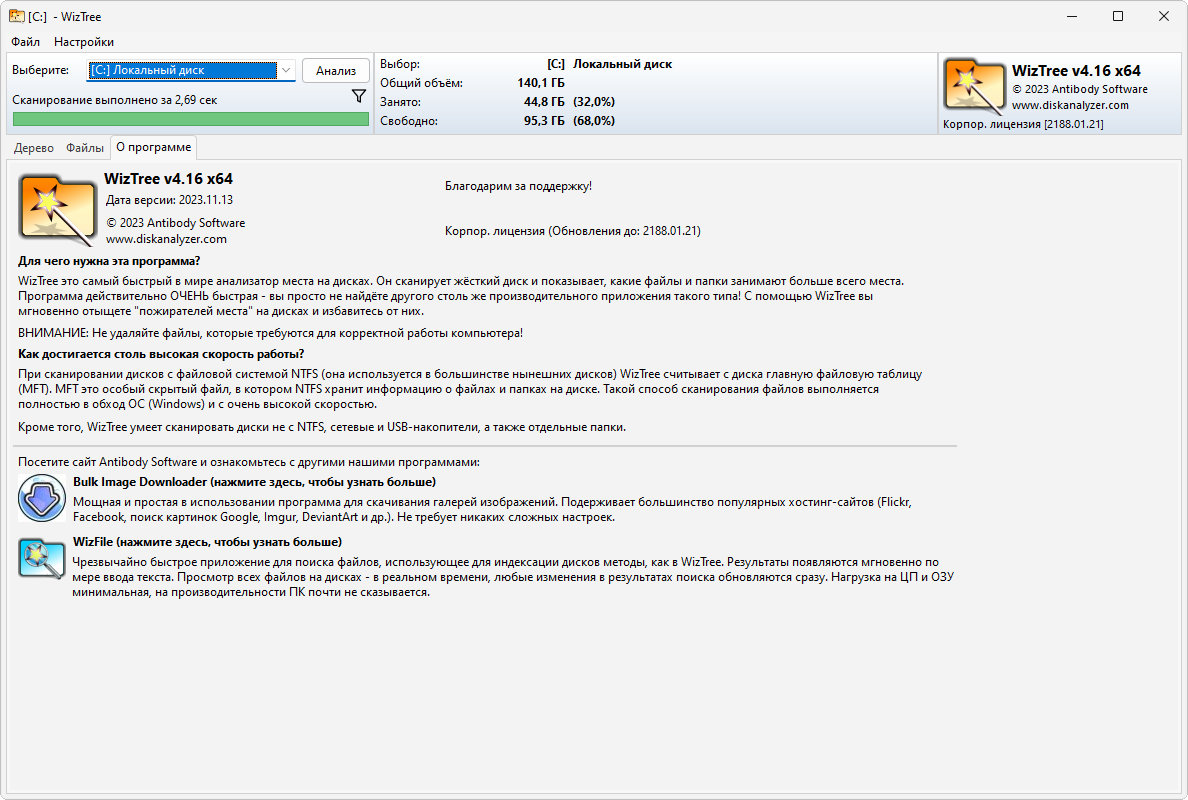1188x800 pixels.
Task: Click 'Посетите сайт Antibody Software' line
Action: pos(249,462)
